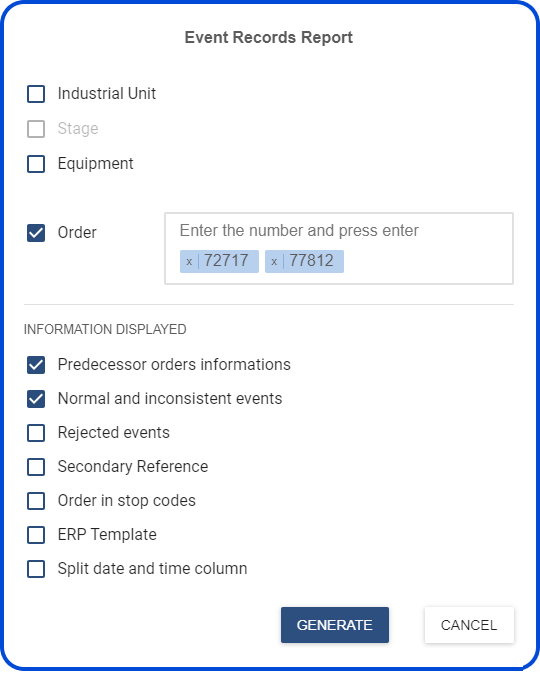Remove order tag 77812 with its x
The image size is (540, 673).
[274, 261]
